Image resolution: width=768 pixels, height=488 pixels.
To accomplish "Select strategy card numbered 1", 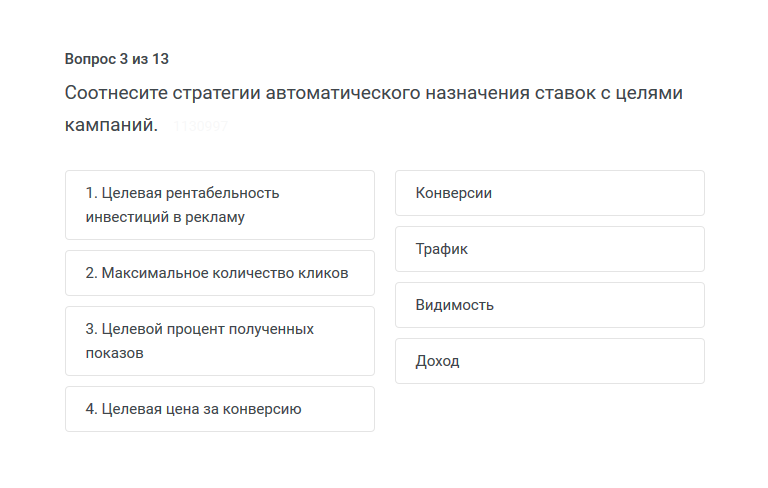I will 219,205.
